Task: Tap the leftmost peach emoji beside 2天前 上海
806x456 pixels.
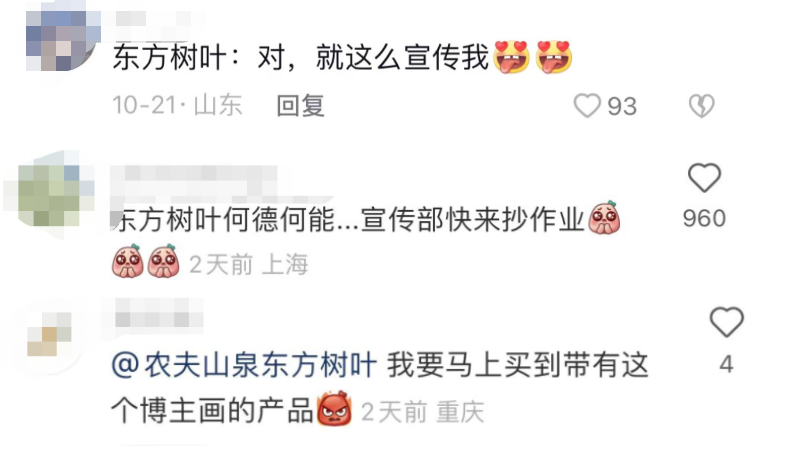Action: pyautogui.click(x=128, y=262)
